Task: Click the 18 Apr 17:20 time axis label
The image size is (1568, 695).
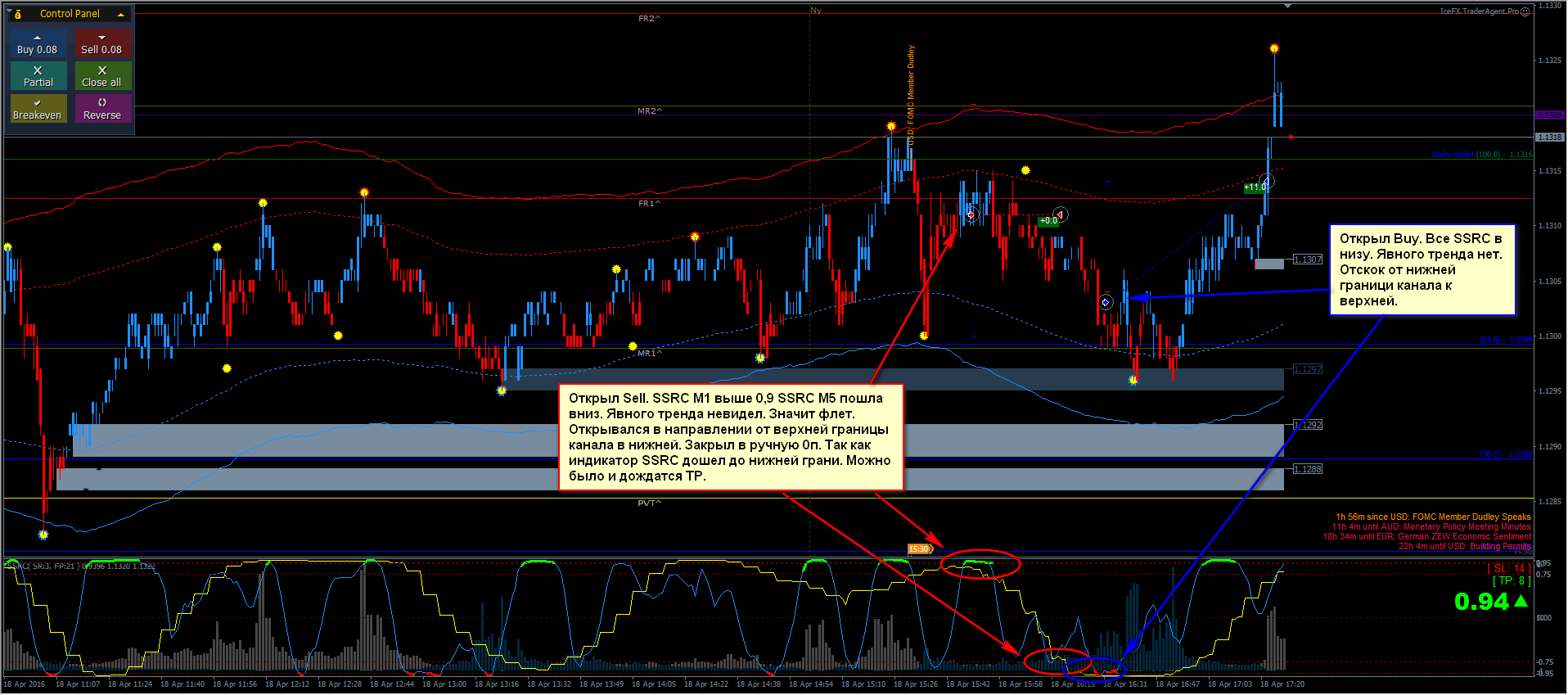Action: pyautogui.click(x=1282, y=684)
